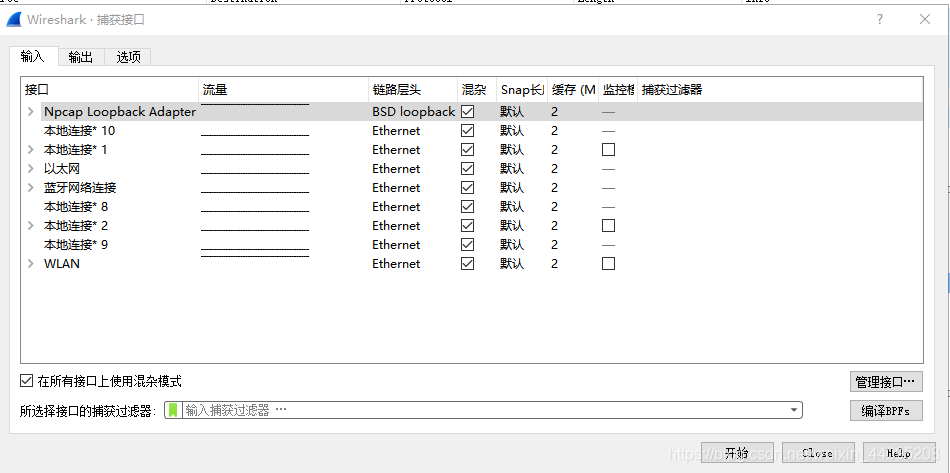The image size is (950, 473).
Task: Sort by the 流量 column header
Action: 284,90
